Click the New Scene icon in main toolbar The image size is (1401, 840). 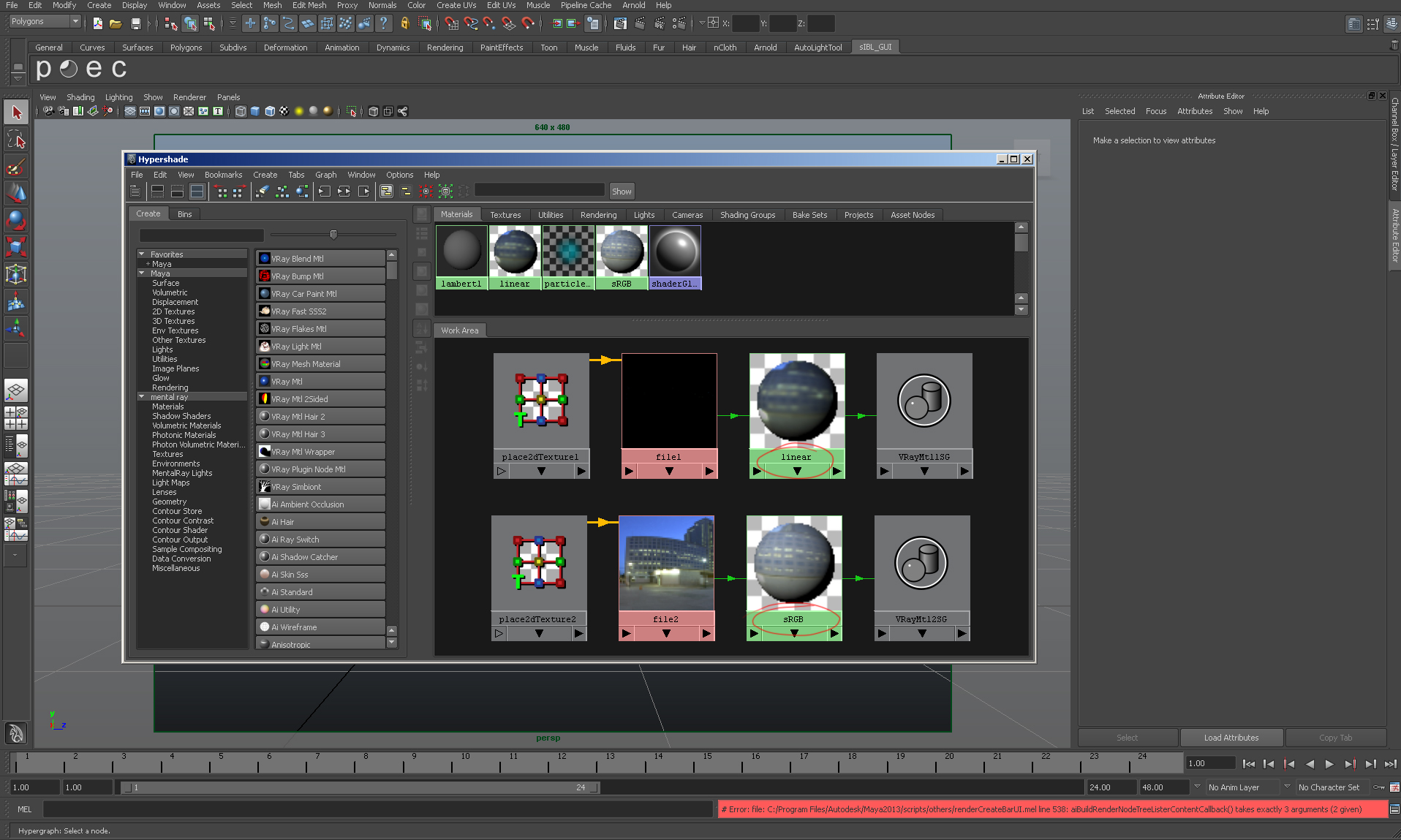pos(98,23)
